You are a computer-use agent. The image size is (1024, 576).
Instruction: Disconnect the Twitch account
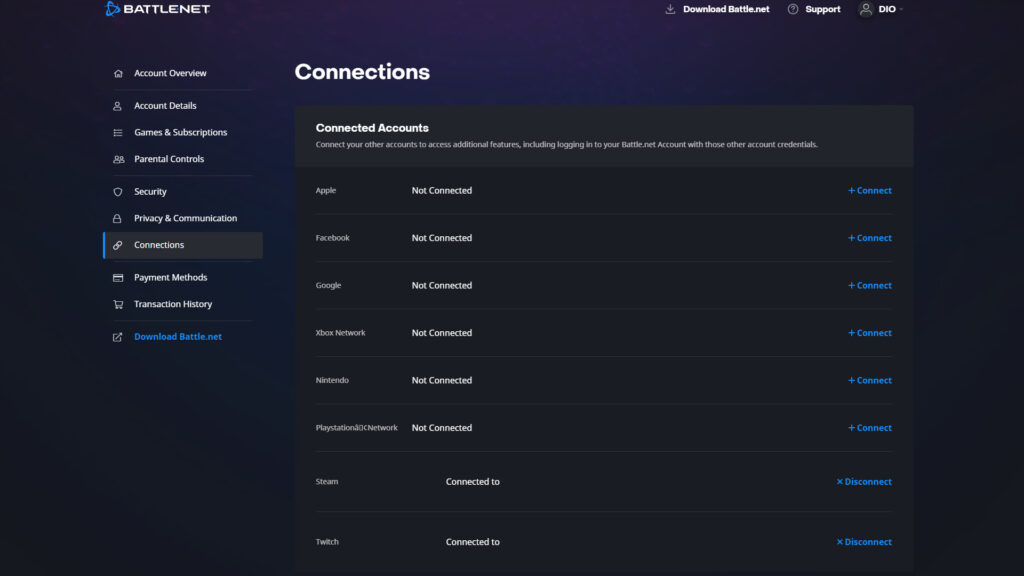click(x=862, y=541)
